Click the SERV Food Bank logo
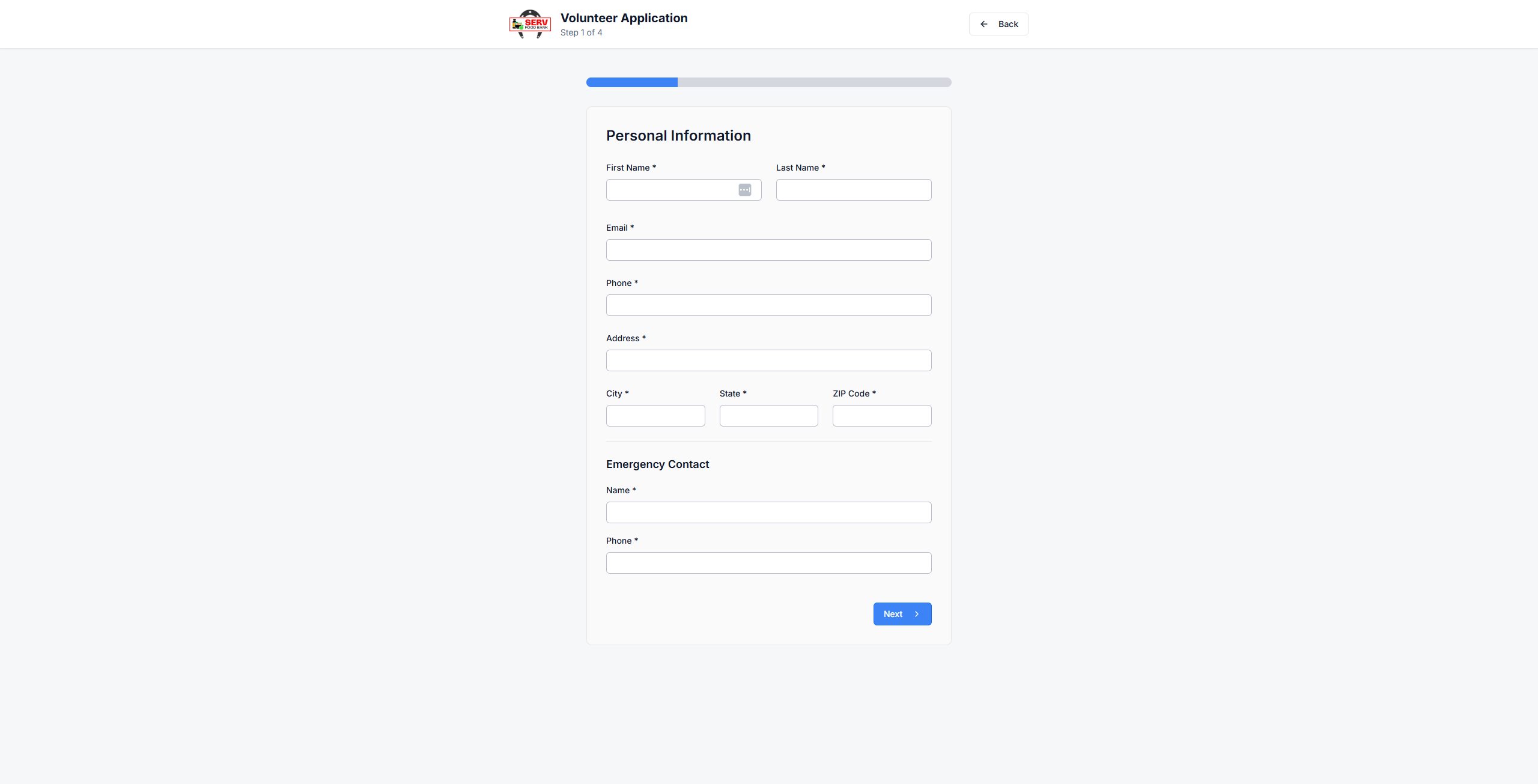This screenshot has height=784, width=1538. click(x=530, y=24)
